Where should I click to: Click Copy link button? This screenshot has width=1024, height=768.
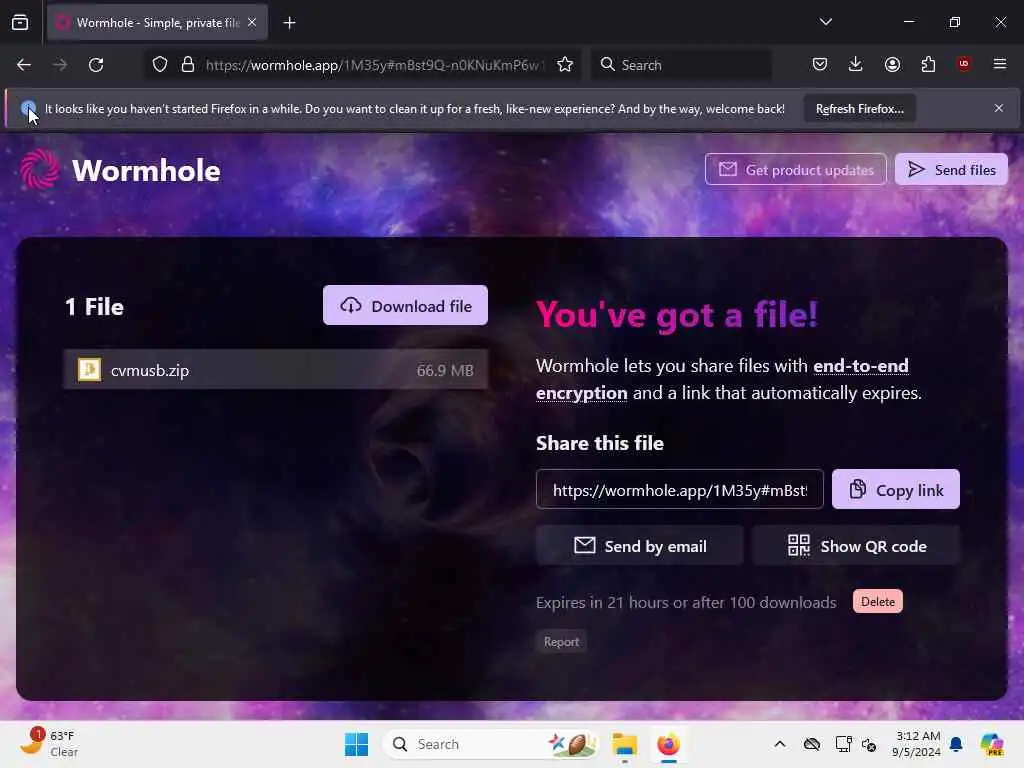coord(895,490)
